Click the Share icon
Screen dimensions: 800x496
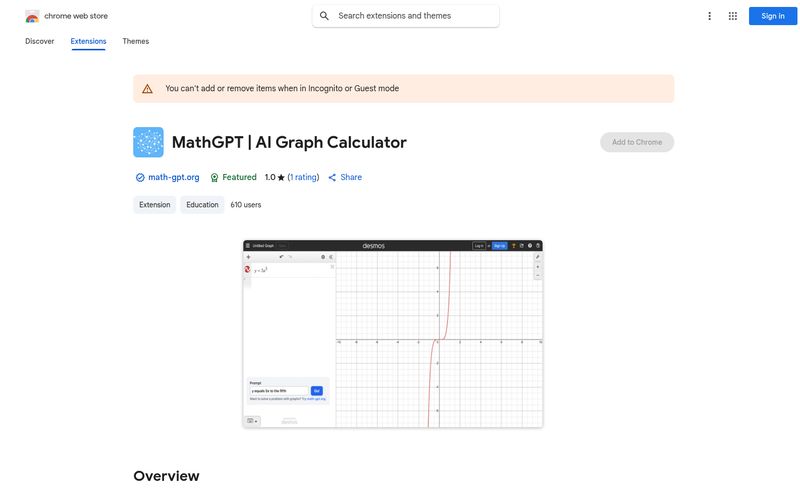[x=332, y=178]
